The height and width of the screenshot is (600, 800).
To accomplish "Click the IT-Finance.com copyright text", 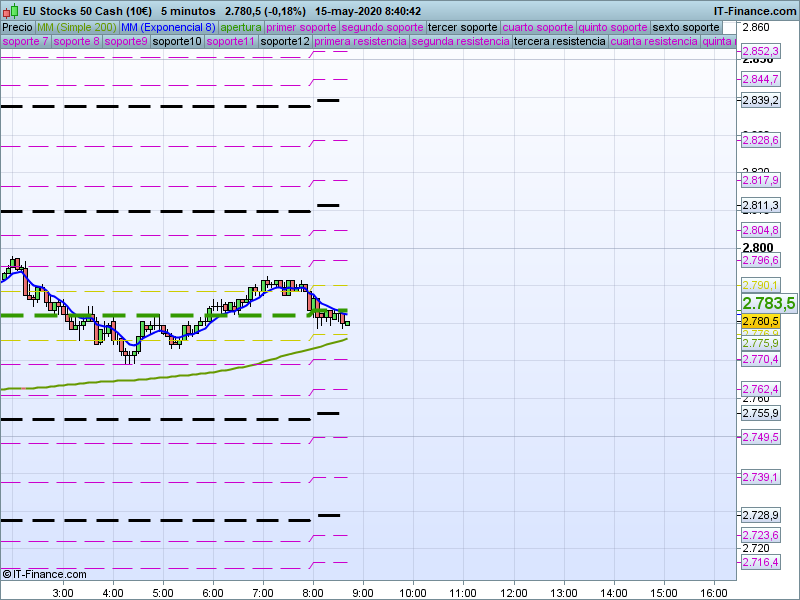I will click(44, 574).
